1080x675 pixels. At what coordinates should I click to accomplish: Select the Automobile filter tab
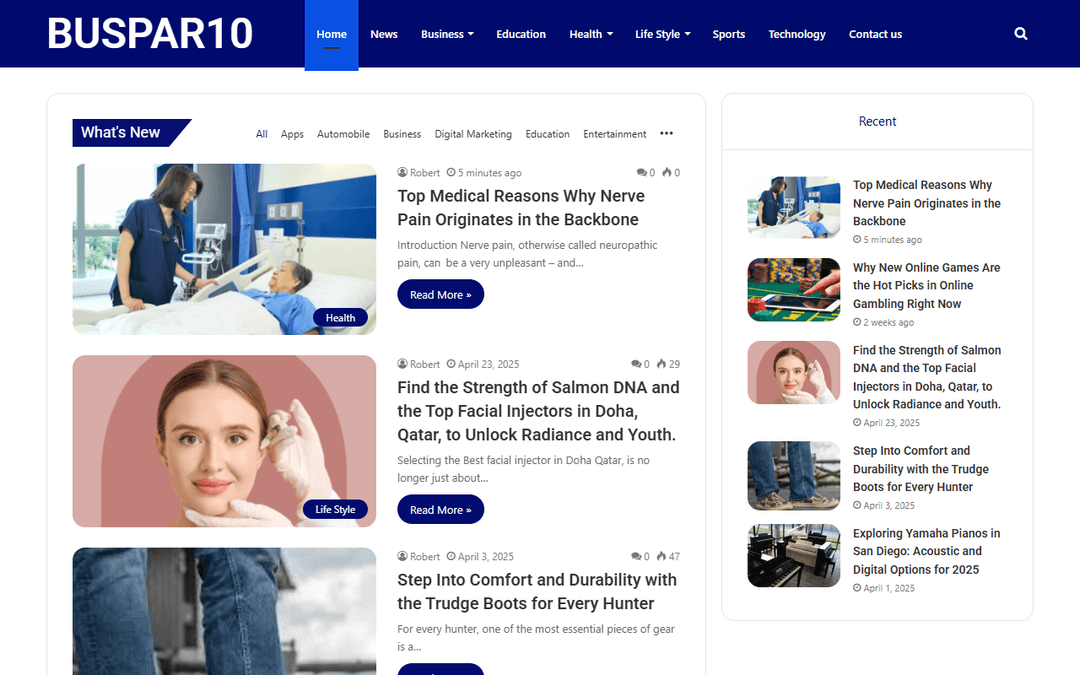[x=343, y=134]
